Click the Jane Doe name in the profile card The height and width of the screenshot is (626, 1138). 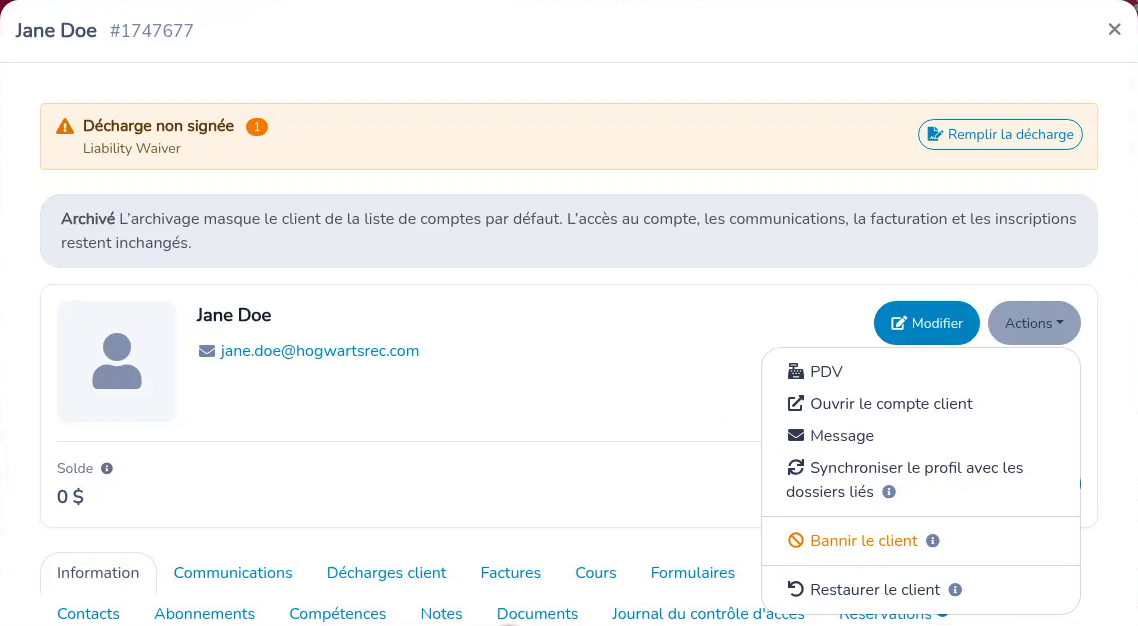(x=234, y=316)
